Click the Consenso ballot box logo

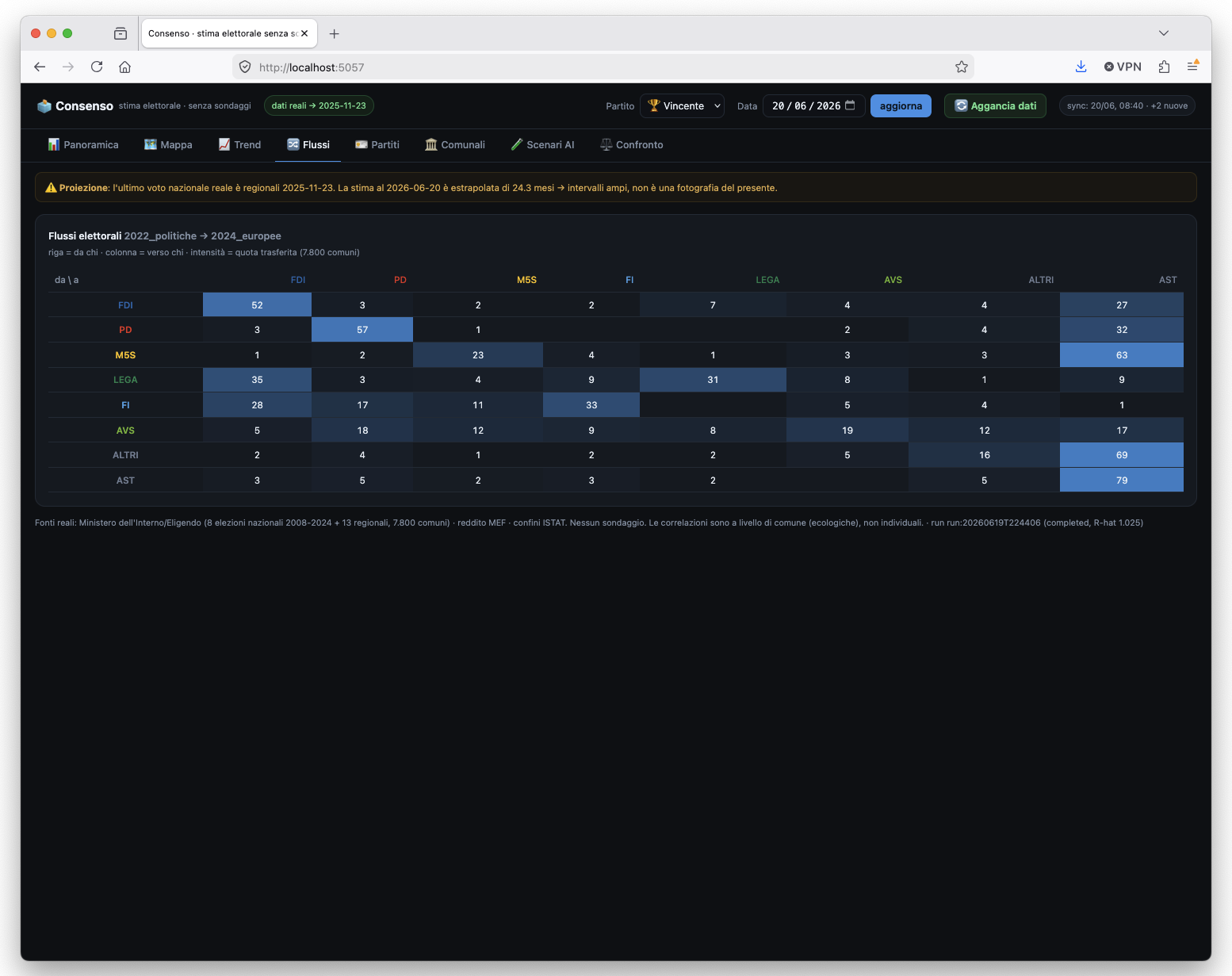[44, 106]
